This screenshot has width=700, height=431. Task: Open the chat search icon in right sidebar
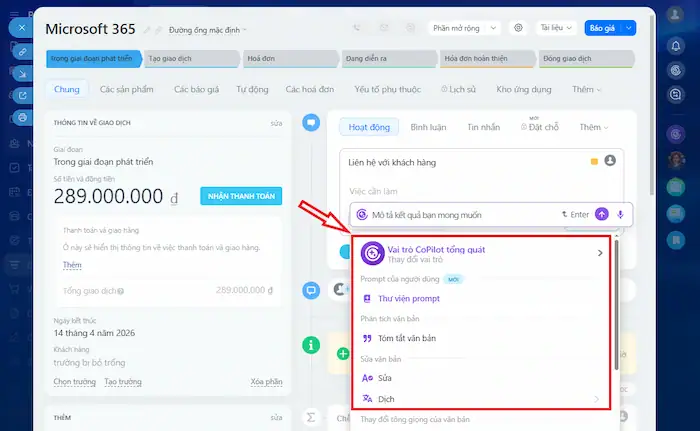click(676, 94)
